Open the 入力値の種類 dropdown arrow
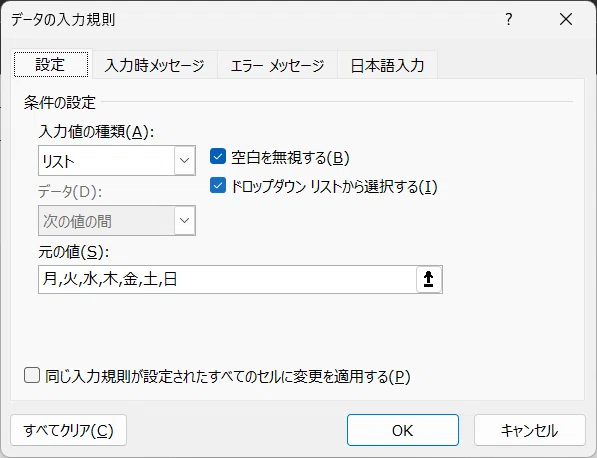The width and height of the screenshot is (597, 458). [x=185, y=160]
